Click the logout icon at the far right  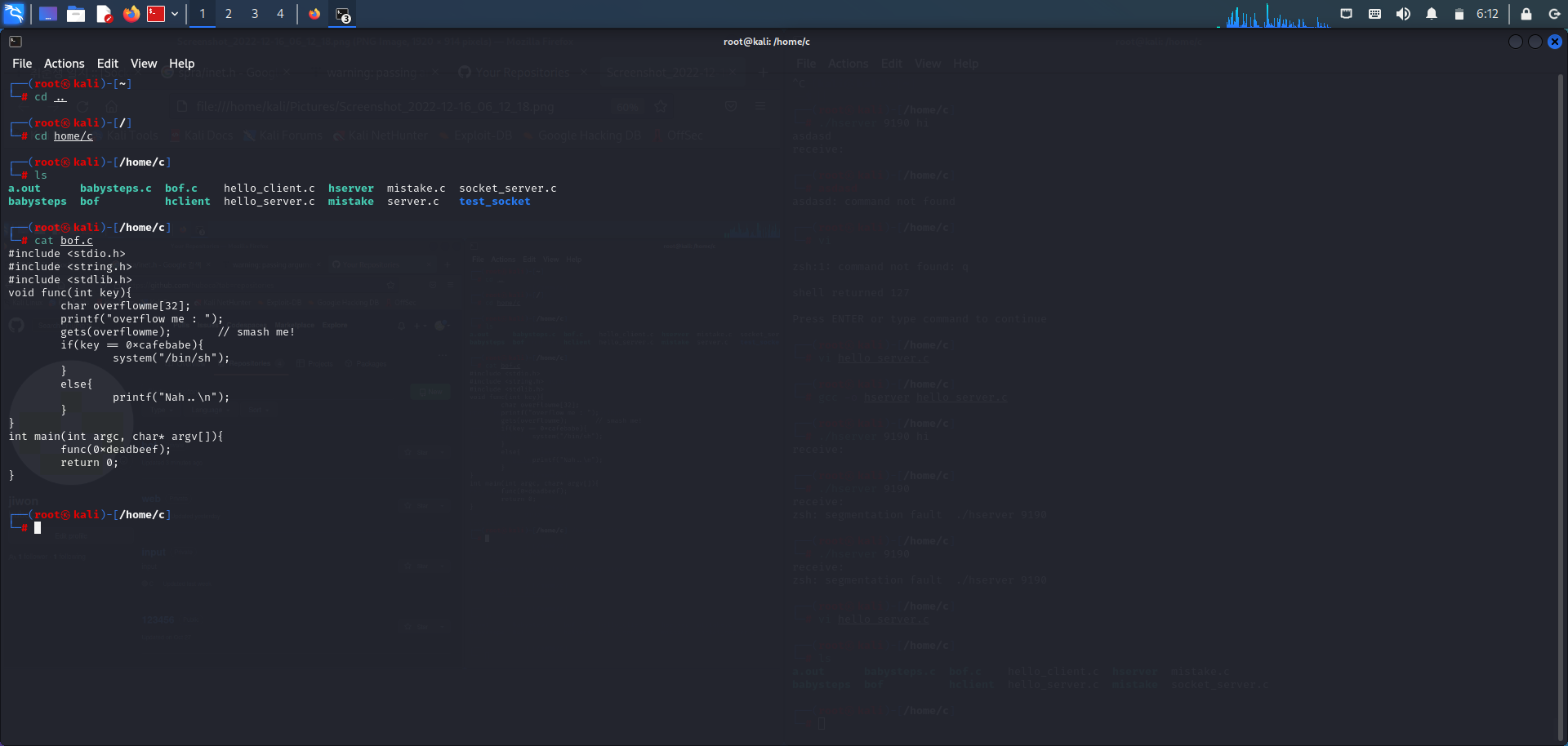point(1554,14)
